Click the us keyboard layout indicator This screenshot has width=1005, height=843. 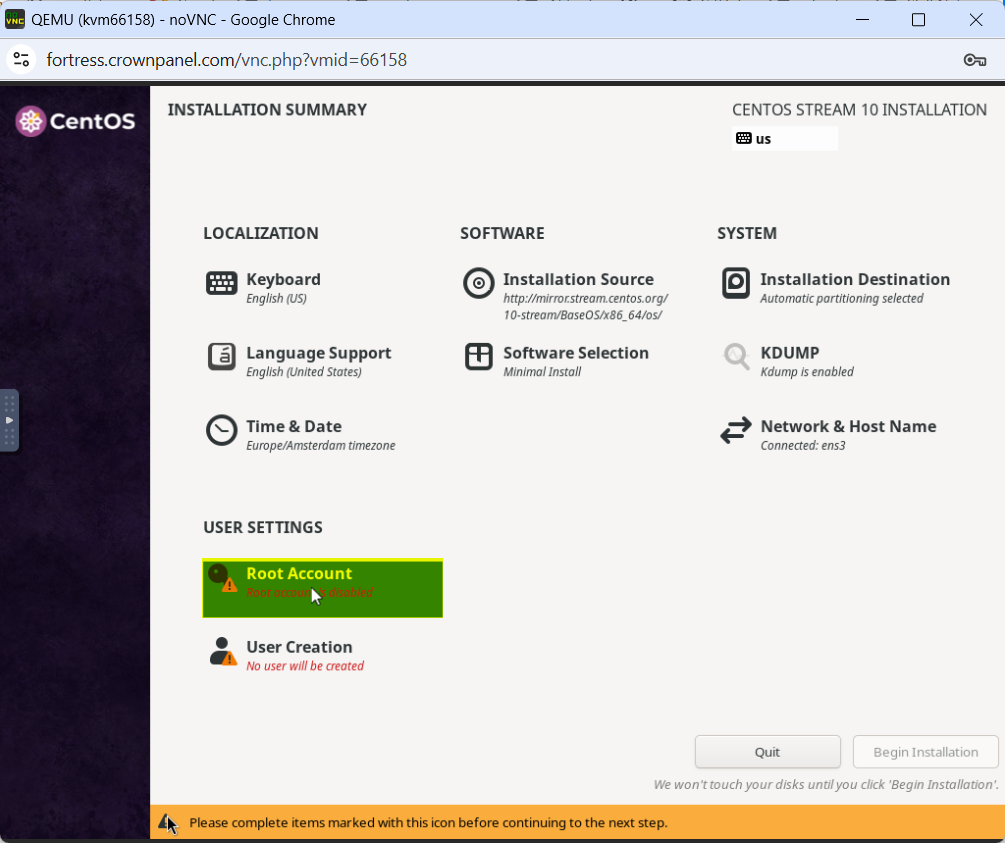(x=785, y=138)
